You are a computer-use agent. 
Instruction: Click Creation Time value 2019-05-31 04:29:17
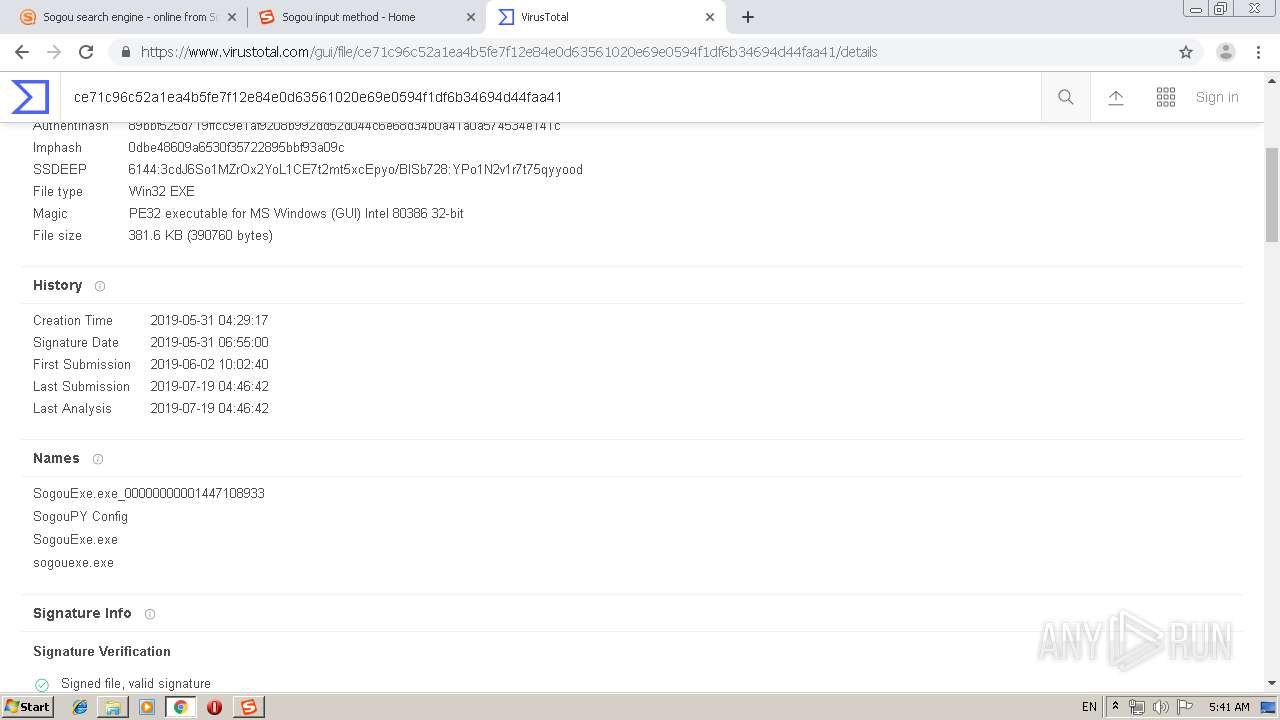coord(209,320)
